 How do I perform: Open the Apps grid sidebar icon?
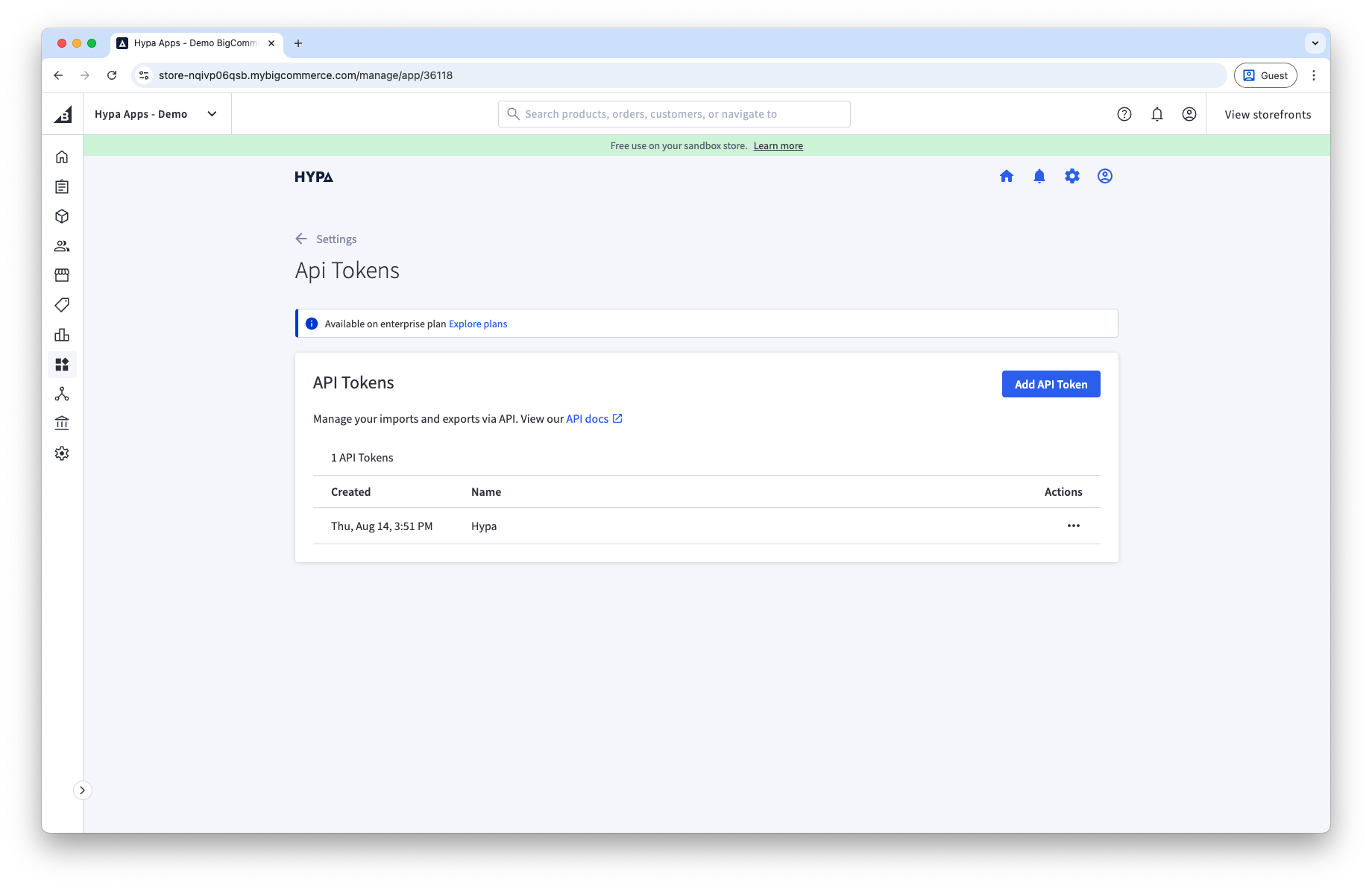point(62,365)
